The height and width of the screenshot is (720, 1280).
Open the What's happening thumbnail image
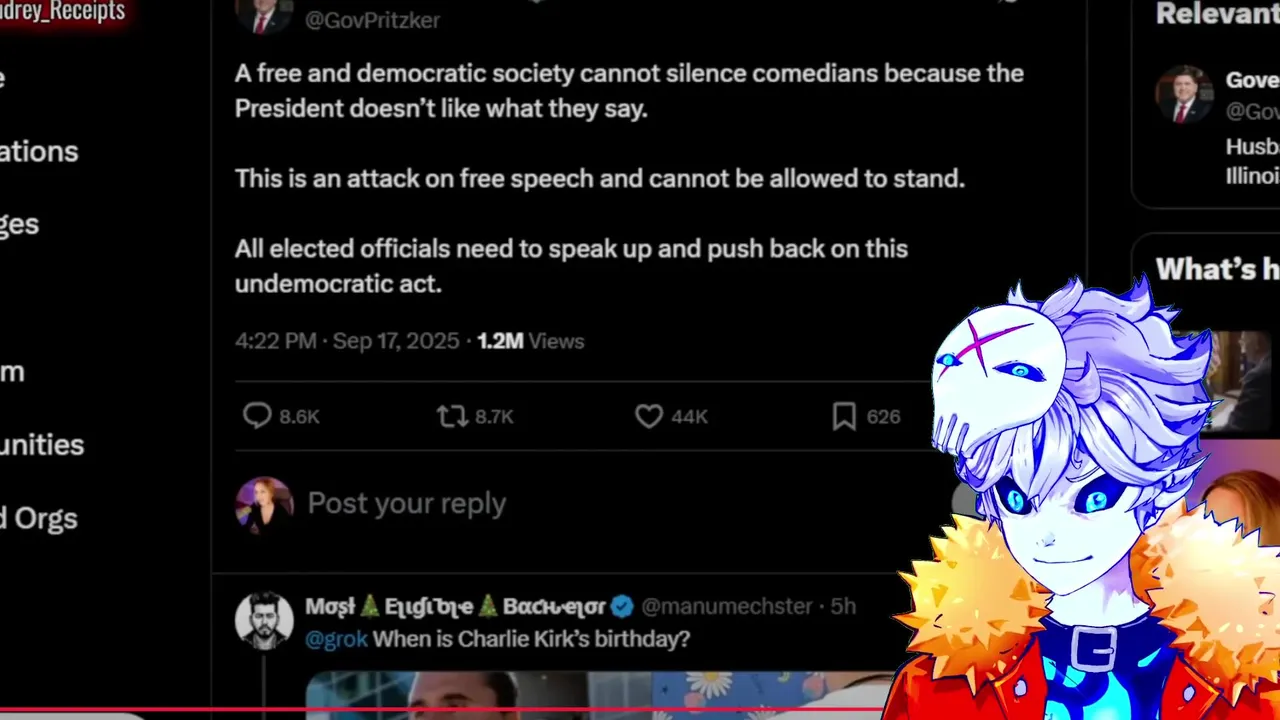coord(1240,380)
